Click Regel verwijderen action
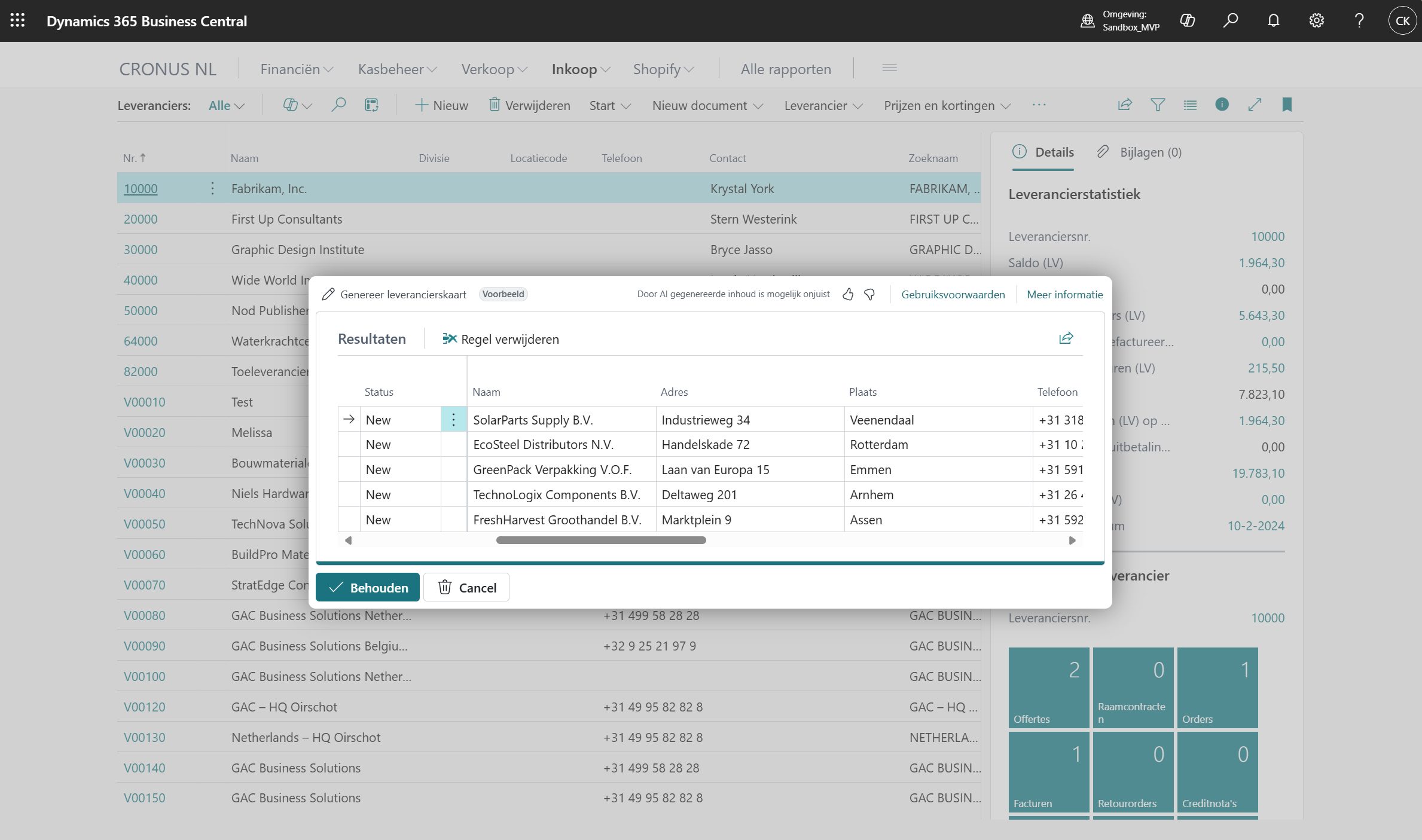The width and height of the screenshot is (1422, 840). 501,339
